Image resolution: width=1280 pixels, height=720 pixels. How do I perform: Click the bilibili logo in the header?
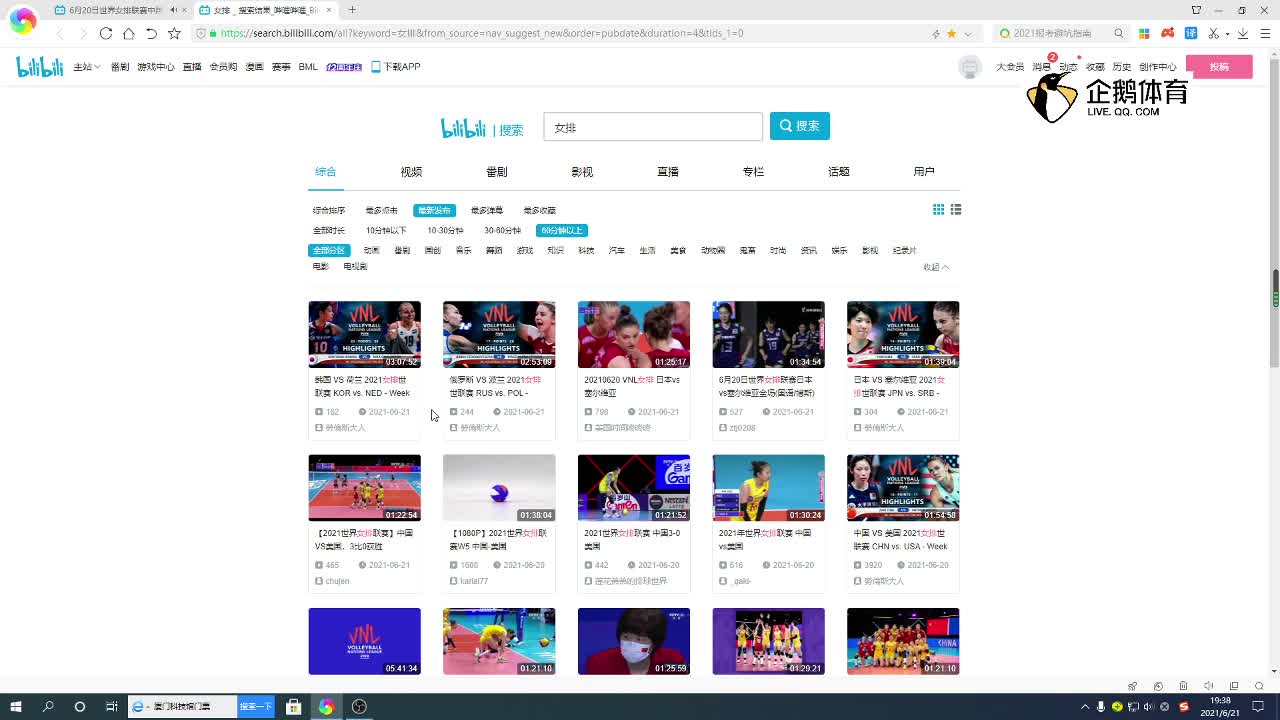click(39, 67)
